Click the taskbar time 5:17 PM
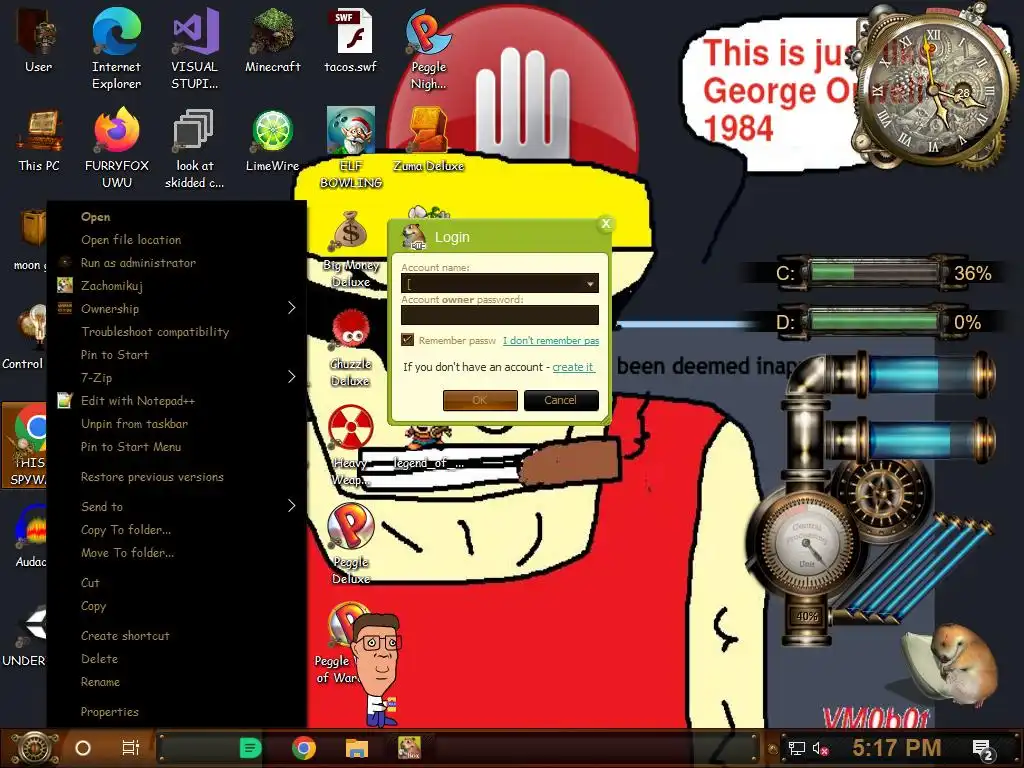Image resolution: width=1024 pixels, height=768 pixels. tap(897, 748)
